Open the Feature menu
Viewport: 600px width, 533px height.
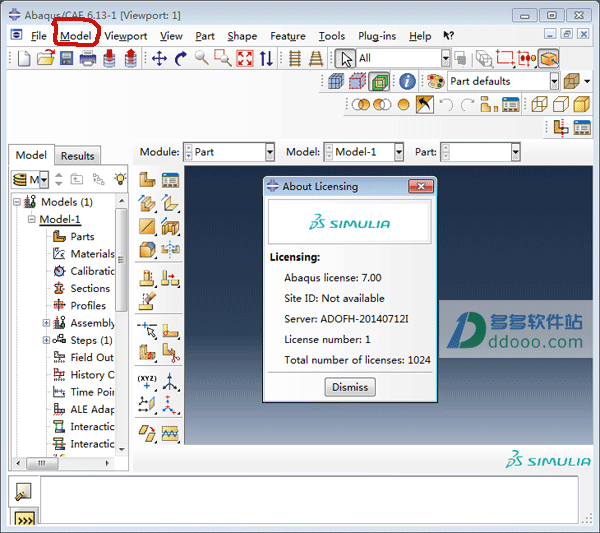point(288,36)
